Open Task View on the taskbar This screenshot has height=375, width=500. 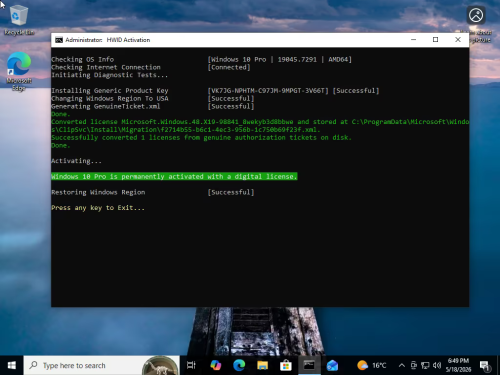pyautogui.click(x=191, y=365)
